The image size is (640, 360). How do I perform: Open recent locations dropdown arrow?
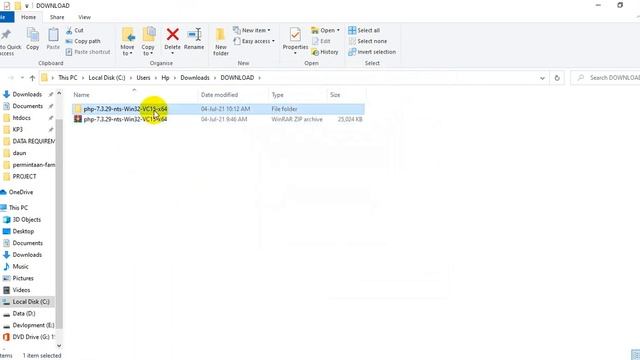click(22, 78)
